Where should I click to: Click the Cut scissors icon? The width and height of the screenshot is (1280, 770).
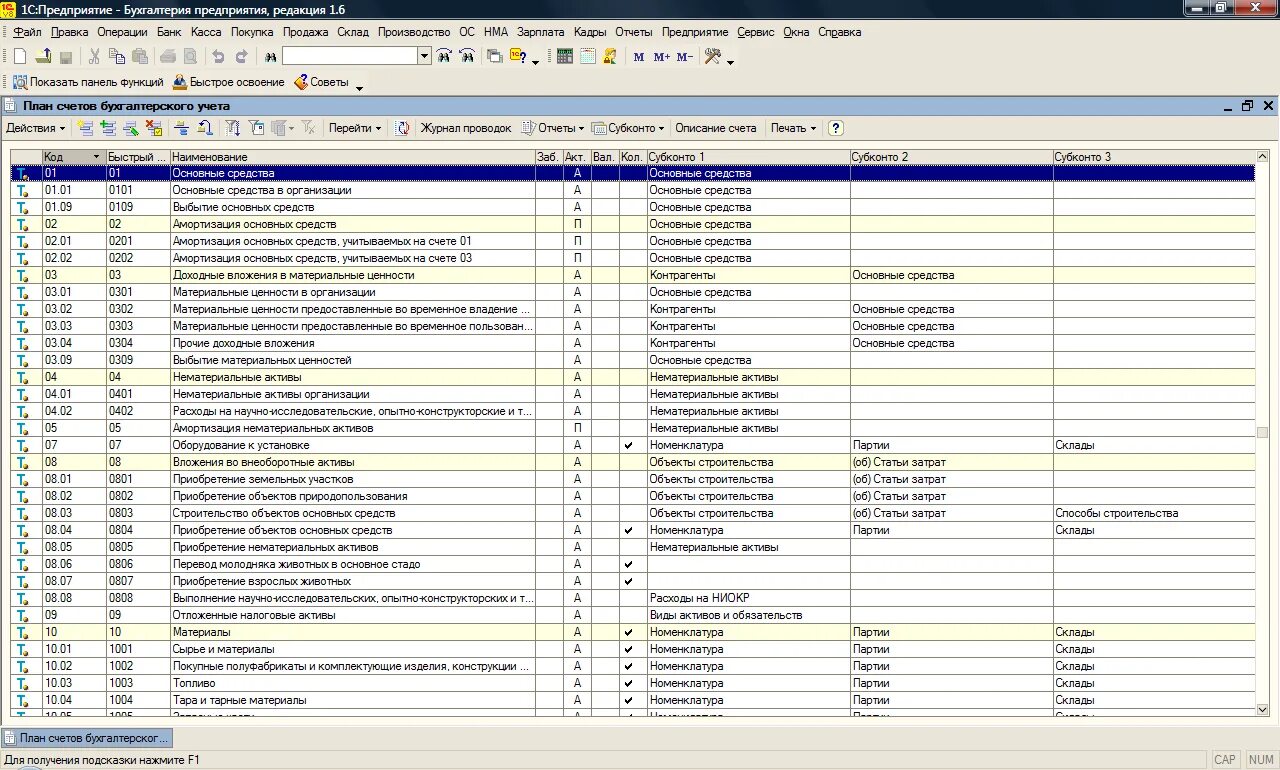pyautogui.click(x=94, y=57)
